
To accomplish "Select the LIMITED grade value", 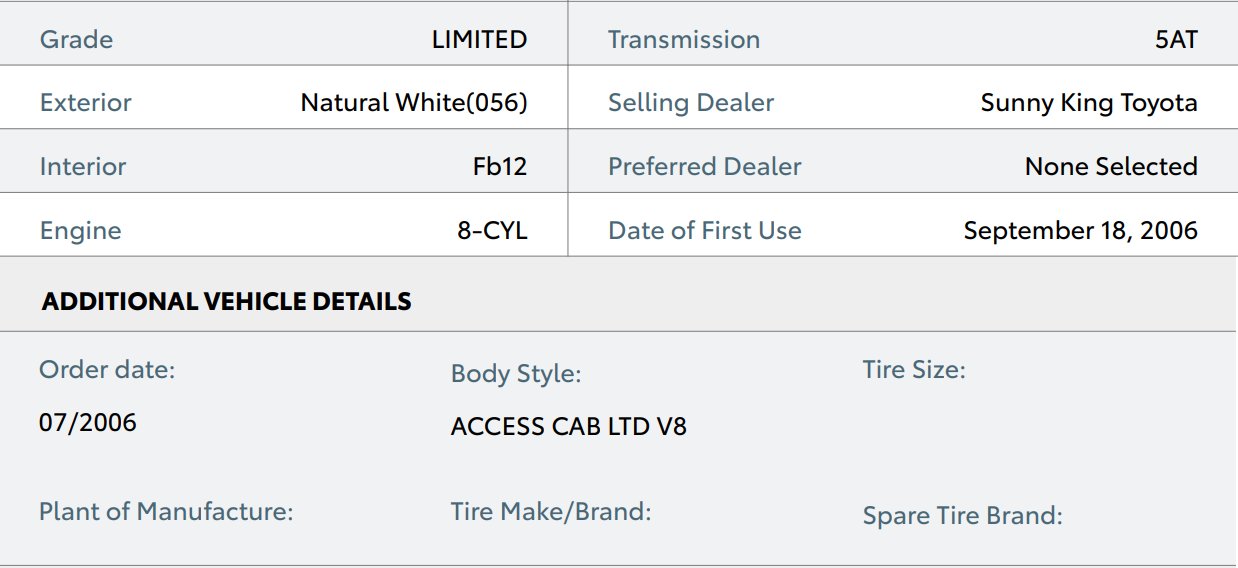I will coord(479,40).
